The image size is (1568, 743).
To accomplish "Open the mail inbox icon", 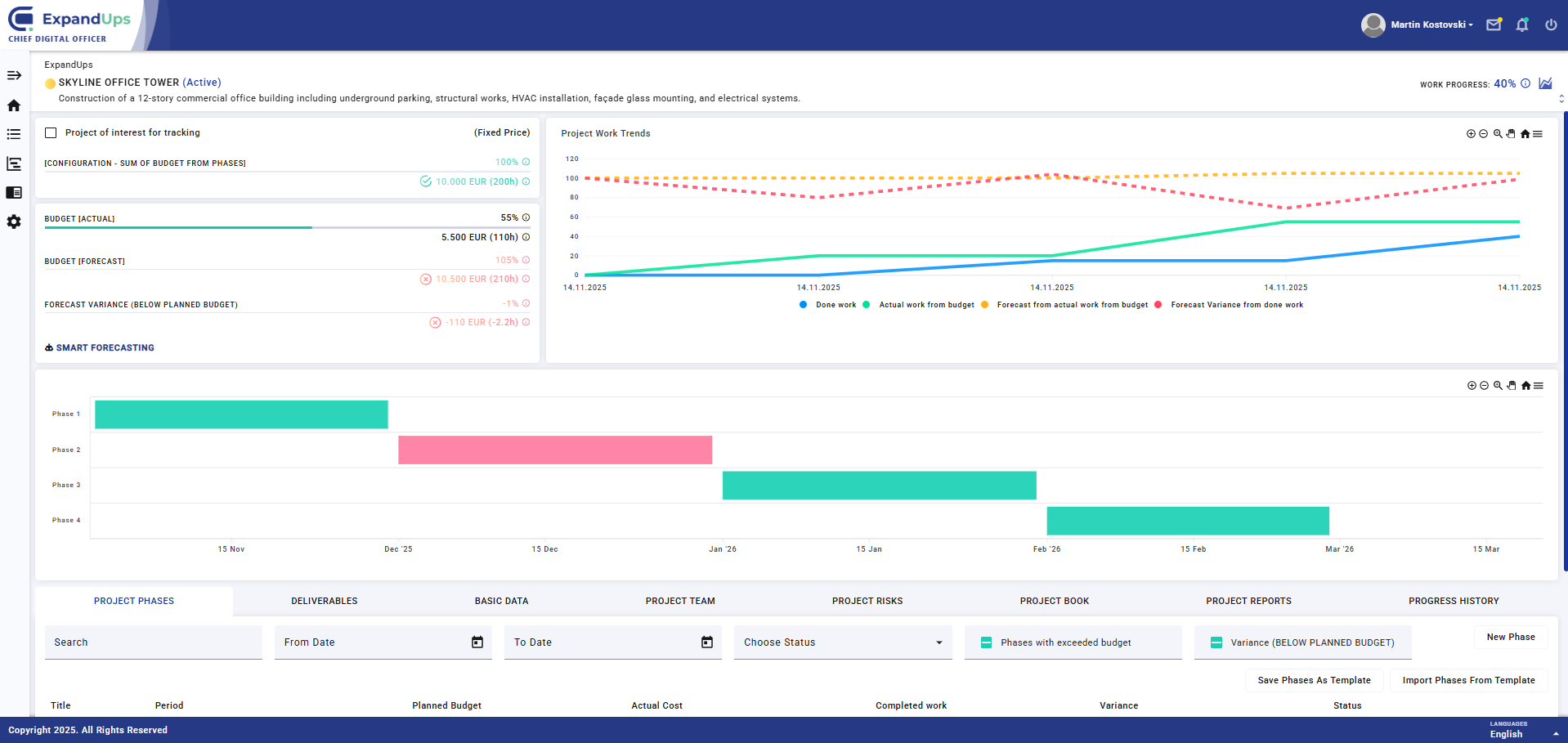I will [x=1494, y=25].
